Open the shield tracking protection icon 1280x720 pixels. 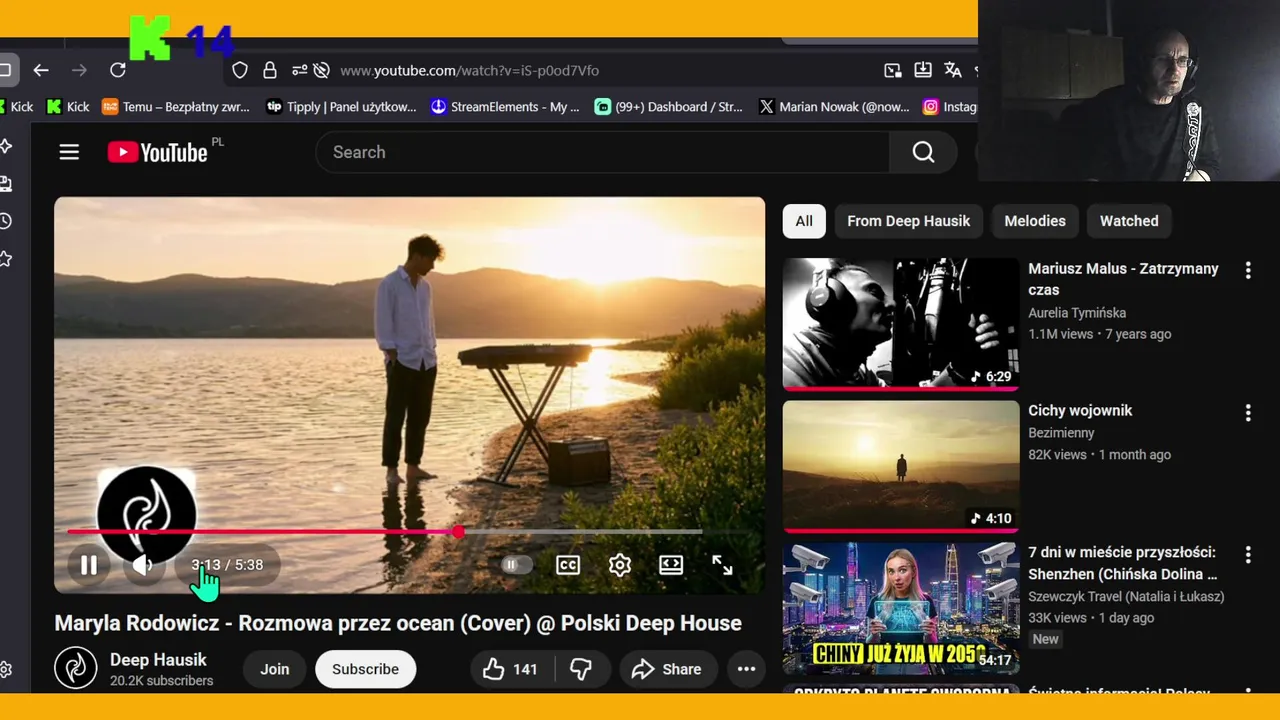click(240, 70)
